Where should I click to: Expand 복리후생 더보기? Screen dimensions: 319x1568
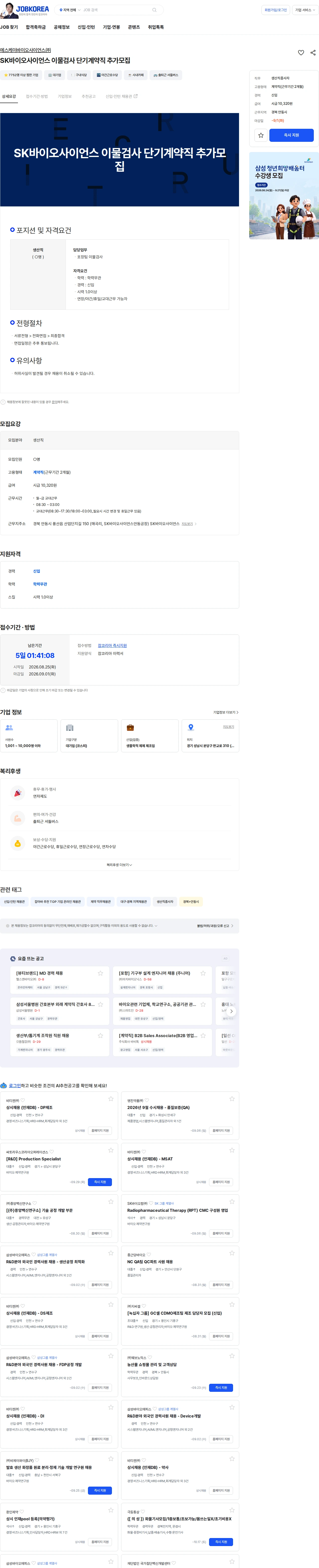pos(119,865)
